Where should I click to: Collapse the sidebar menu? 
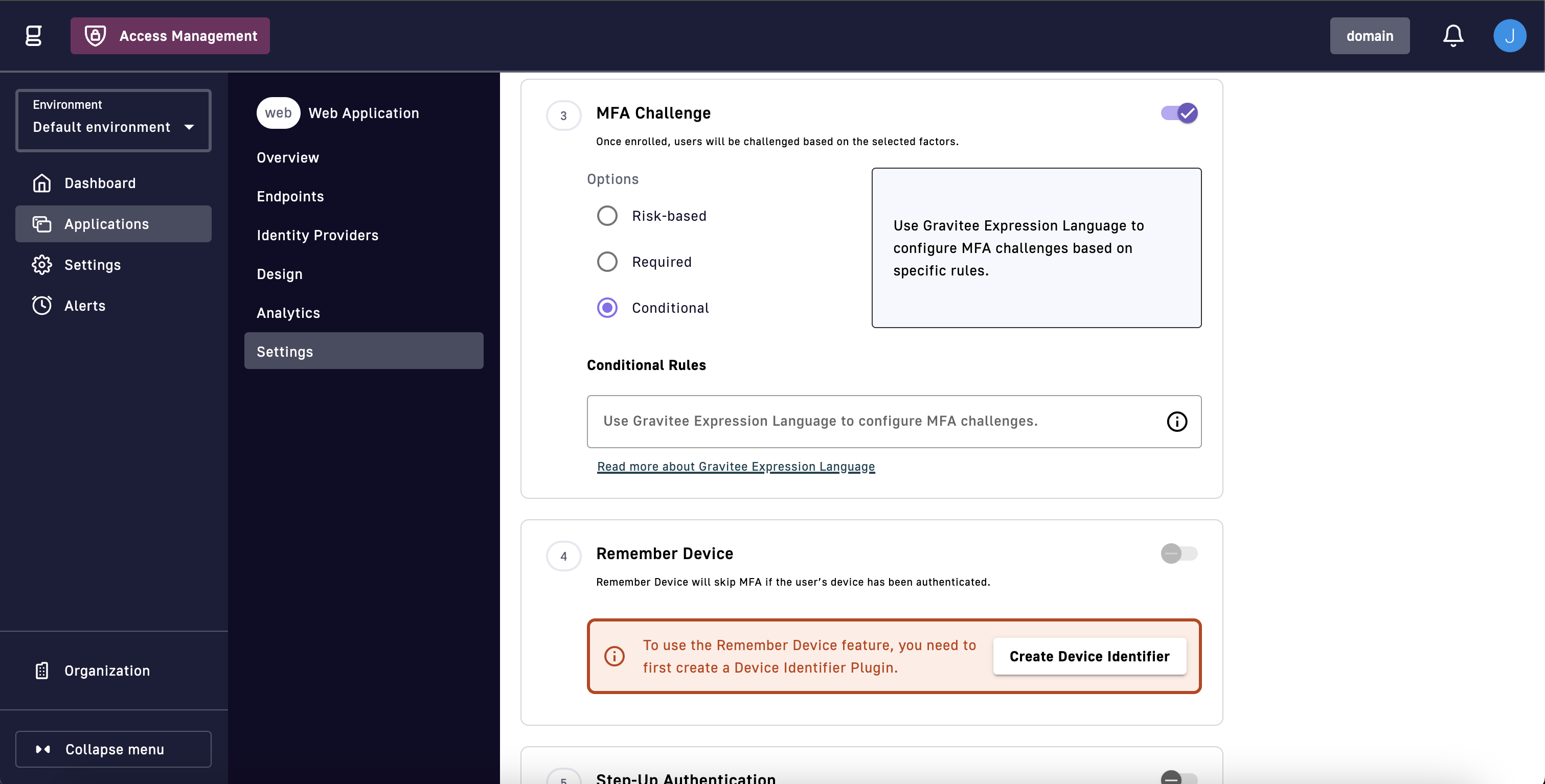[x=113, y=749]
